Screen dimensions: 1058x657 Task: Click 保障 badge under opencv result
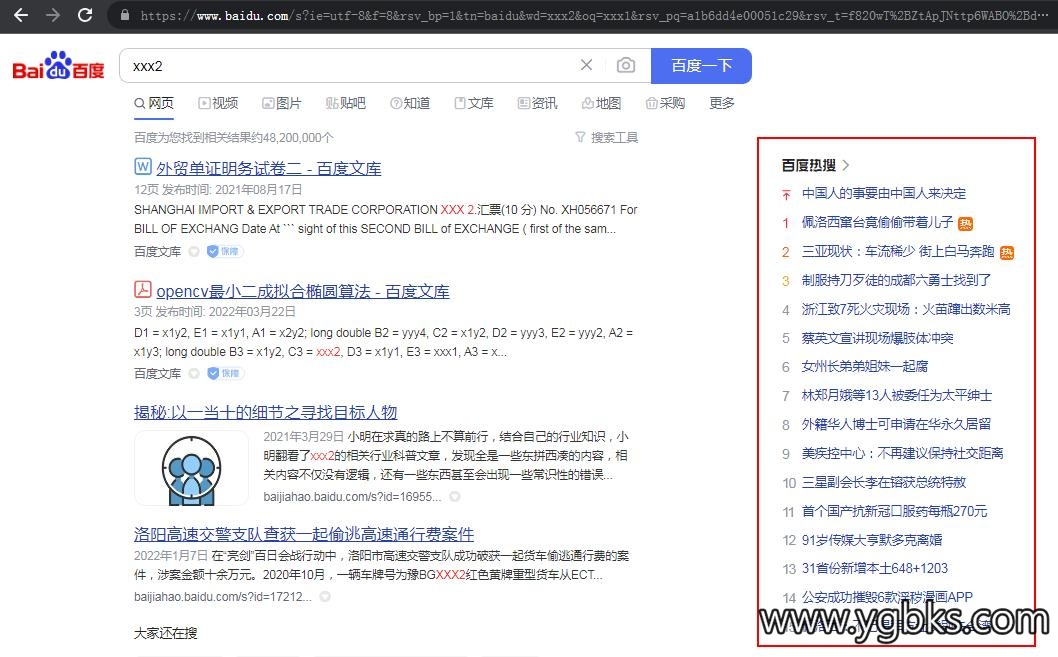tap(225, 373)
